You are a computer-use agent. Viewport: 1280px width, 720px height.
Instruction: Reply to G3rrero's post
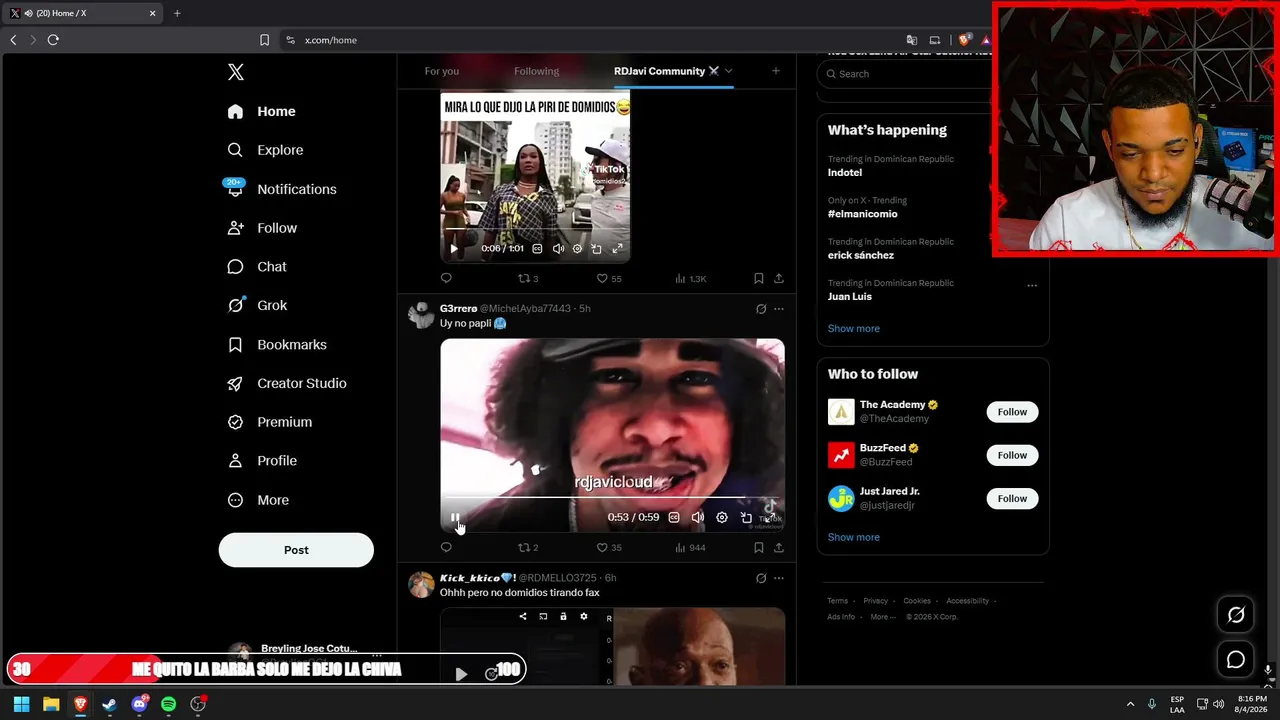tap(446, 548)
